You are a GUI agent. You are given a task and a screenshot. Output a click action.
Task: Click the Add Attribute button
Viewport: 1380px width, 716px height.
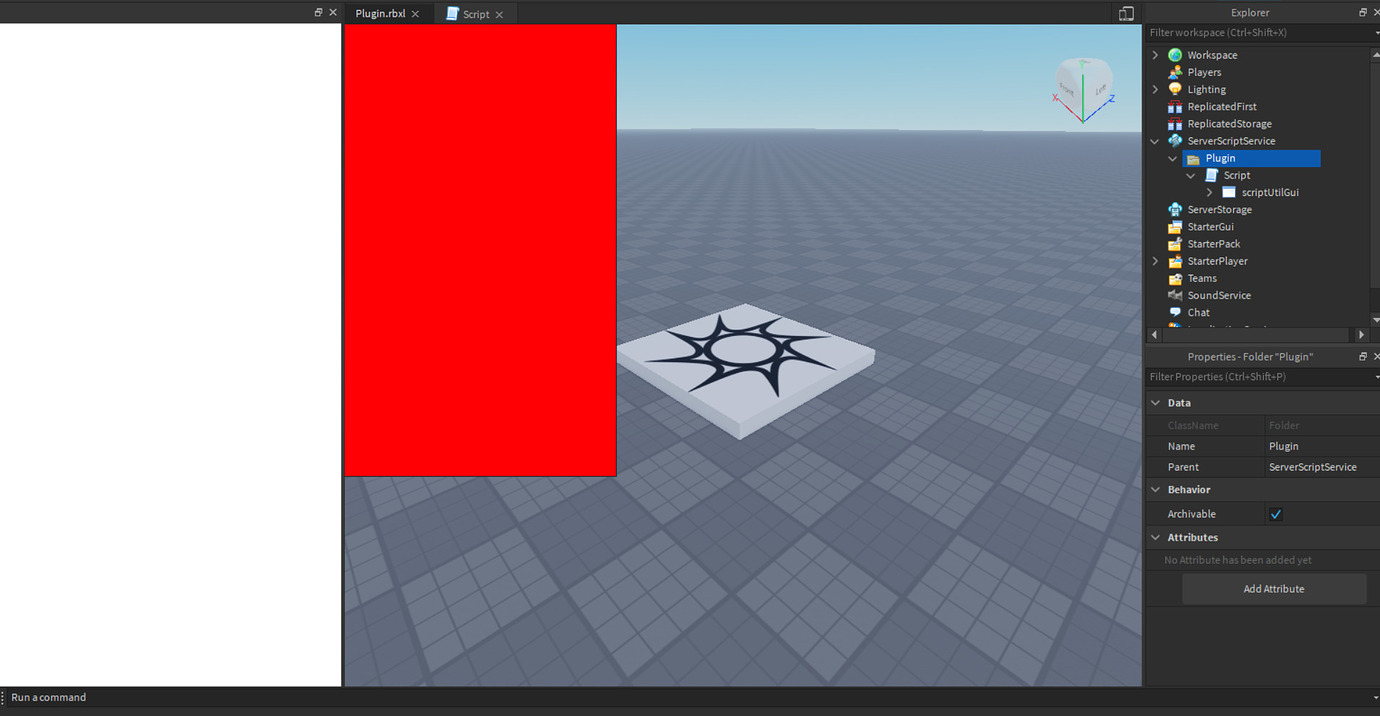click(1274, 588)
